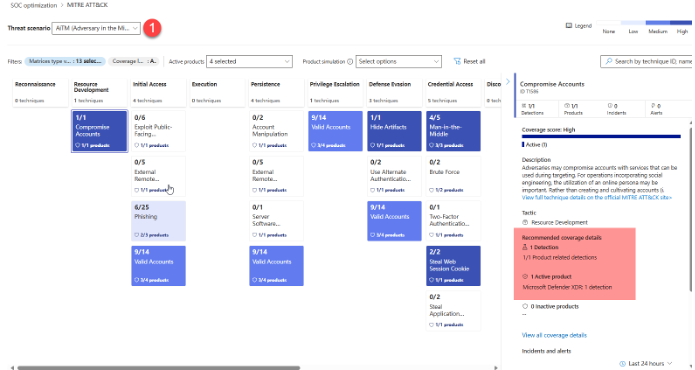Collapse the details panel with the chevron
The width and height of the screenshot is (695, 370).
508,82
